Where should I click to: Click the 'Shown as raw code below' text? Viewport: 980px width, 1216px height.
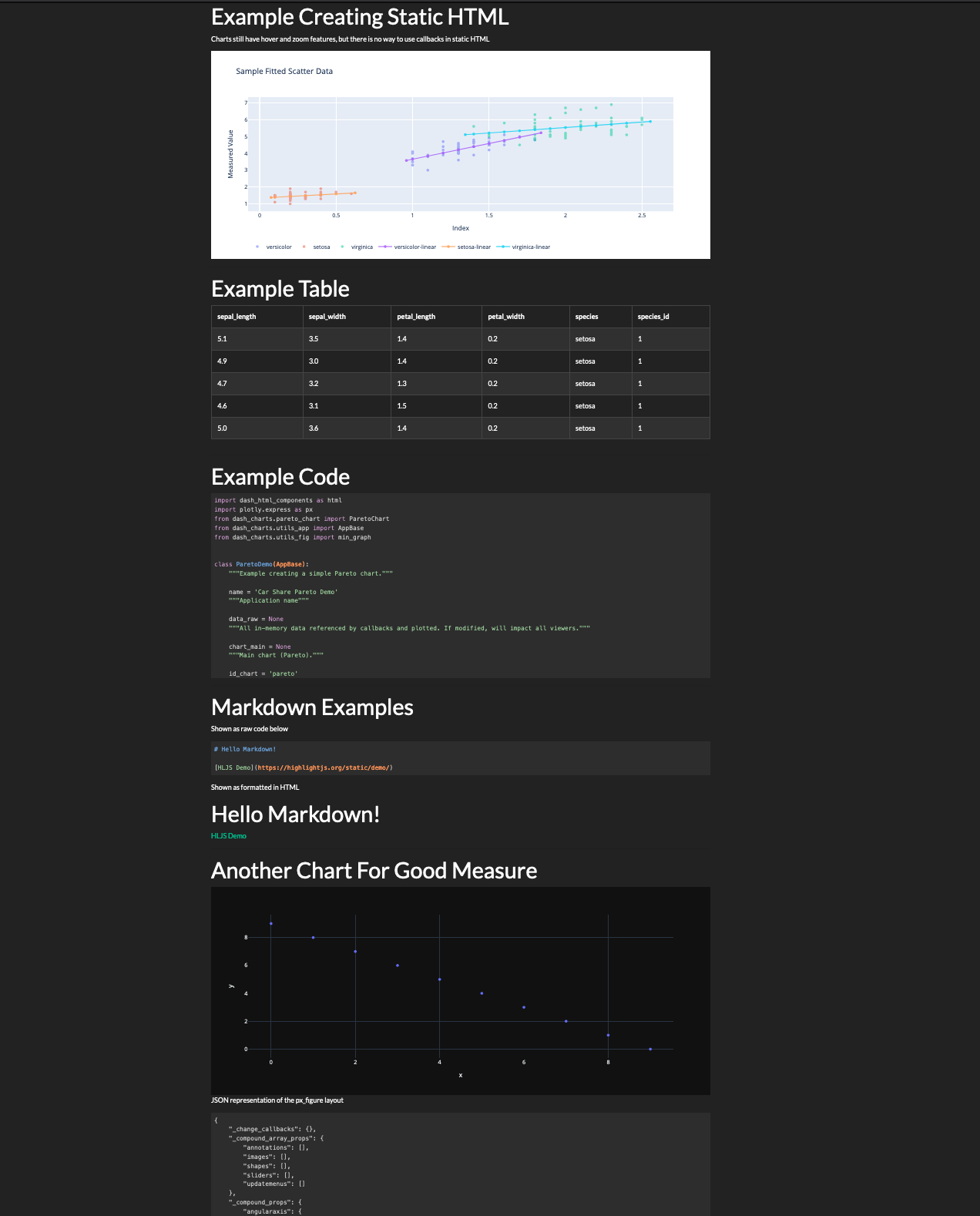[250, 729]
